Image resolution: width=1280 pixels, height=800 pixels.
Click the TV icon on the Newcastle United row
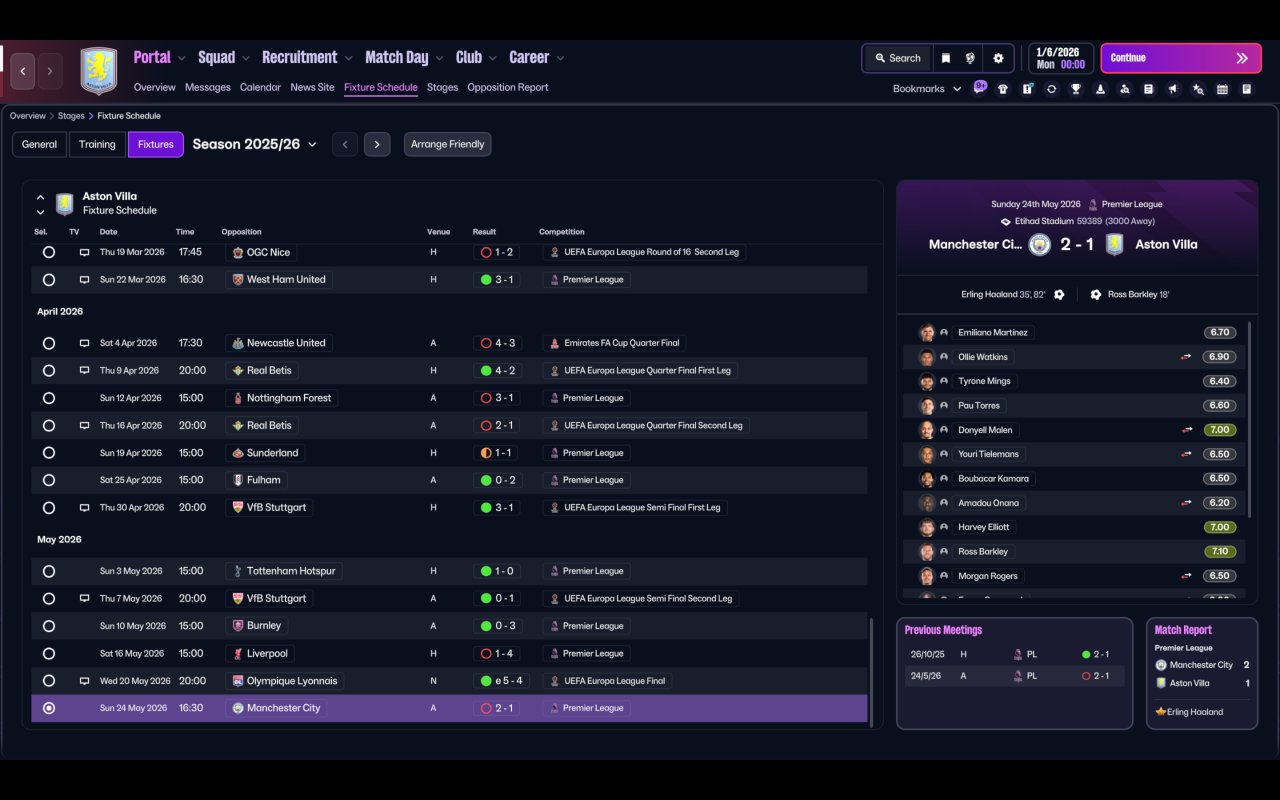(x=85, y=343)
